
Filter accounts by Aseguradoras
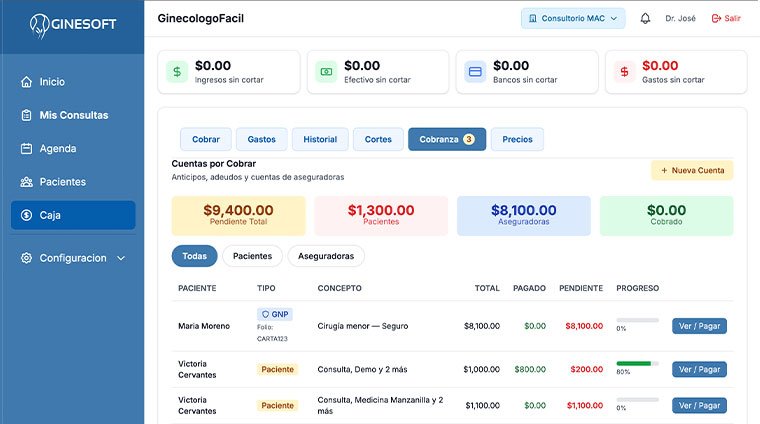326,256
